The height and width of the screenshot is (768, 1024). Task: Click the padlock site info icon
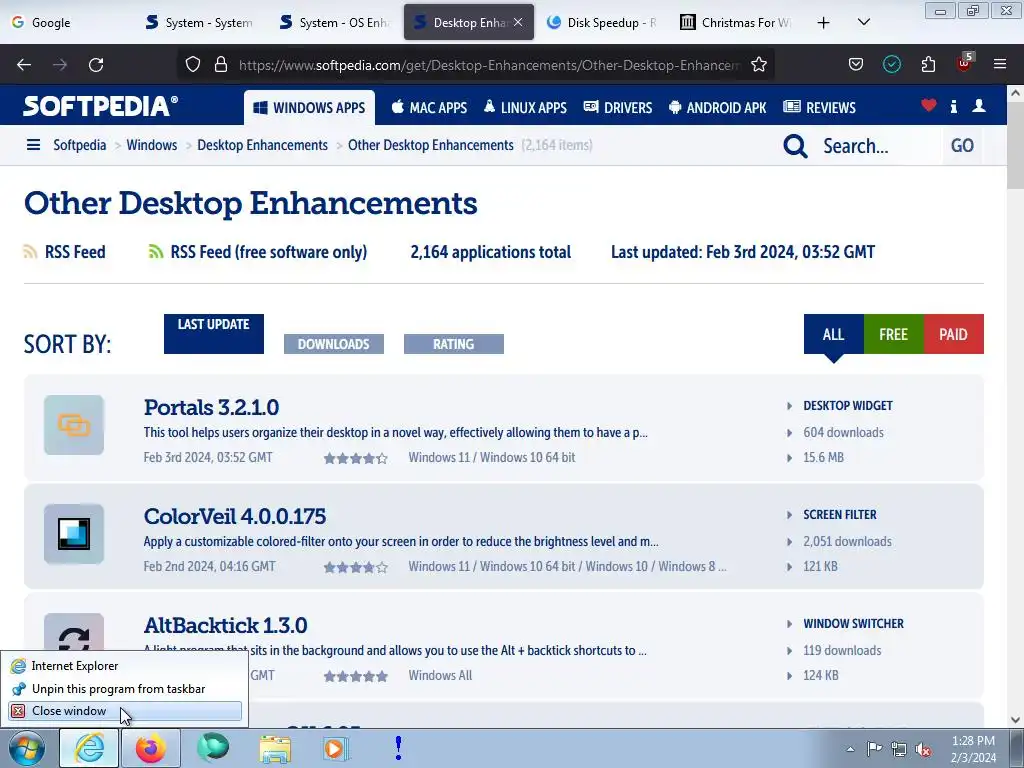point(221,65)
